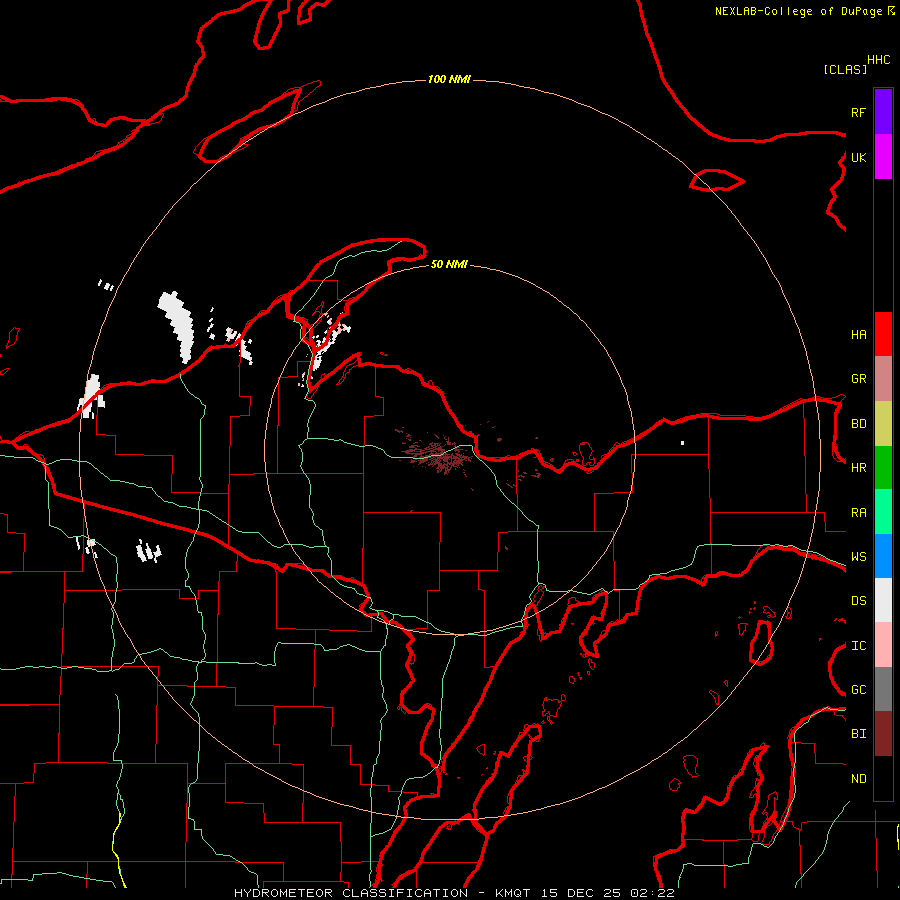The image size is (900, 900).
Task: Click the BD yellow legend swatch
Action: (x=883, y=423)
